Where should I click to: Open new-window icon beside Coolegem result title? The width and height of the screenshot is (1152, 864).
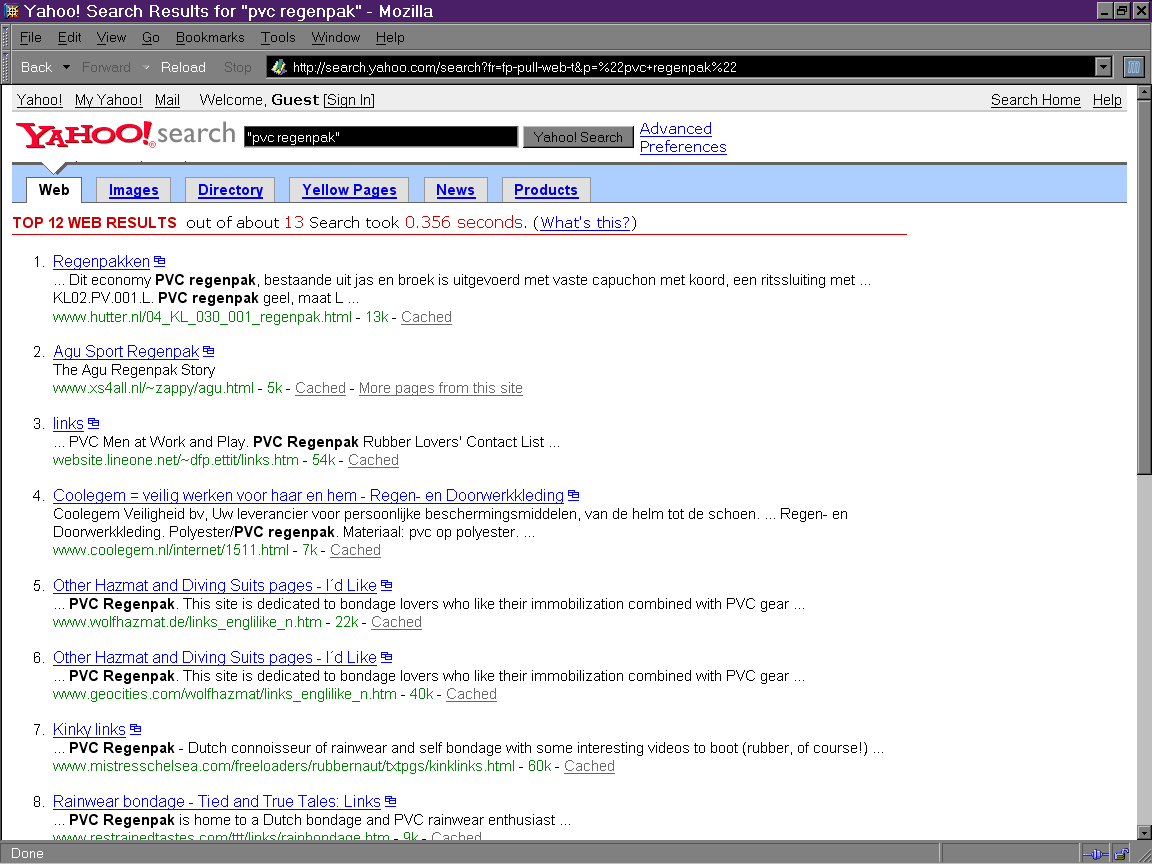pos(574,495)
